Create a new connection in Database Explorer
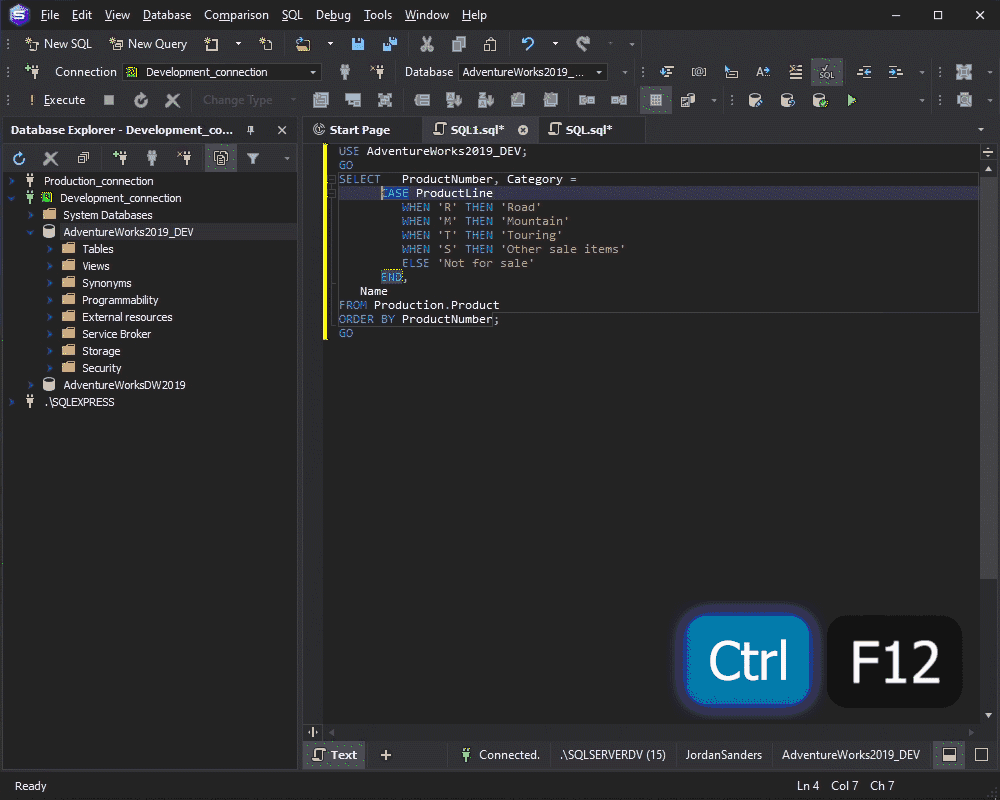The image size is (1000, 800). 120,158
